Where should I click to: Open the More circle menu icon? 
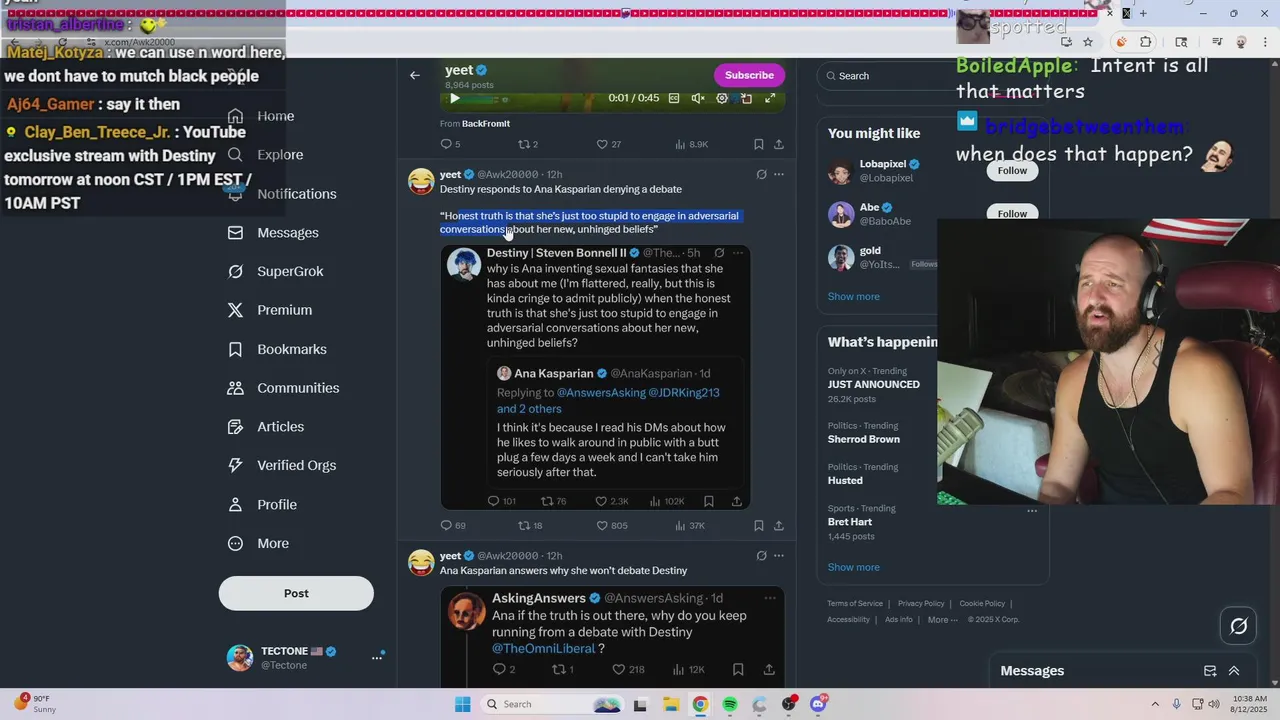235,543
